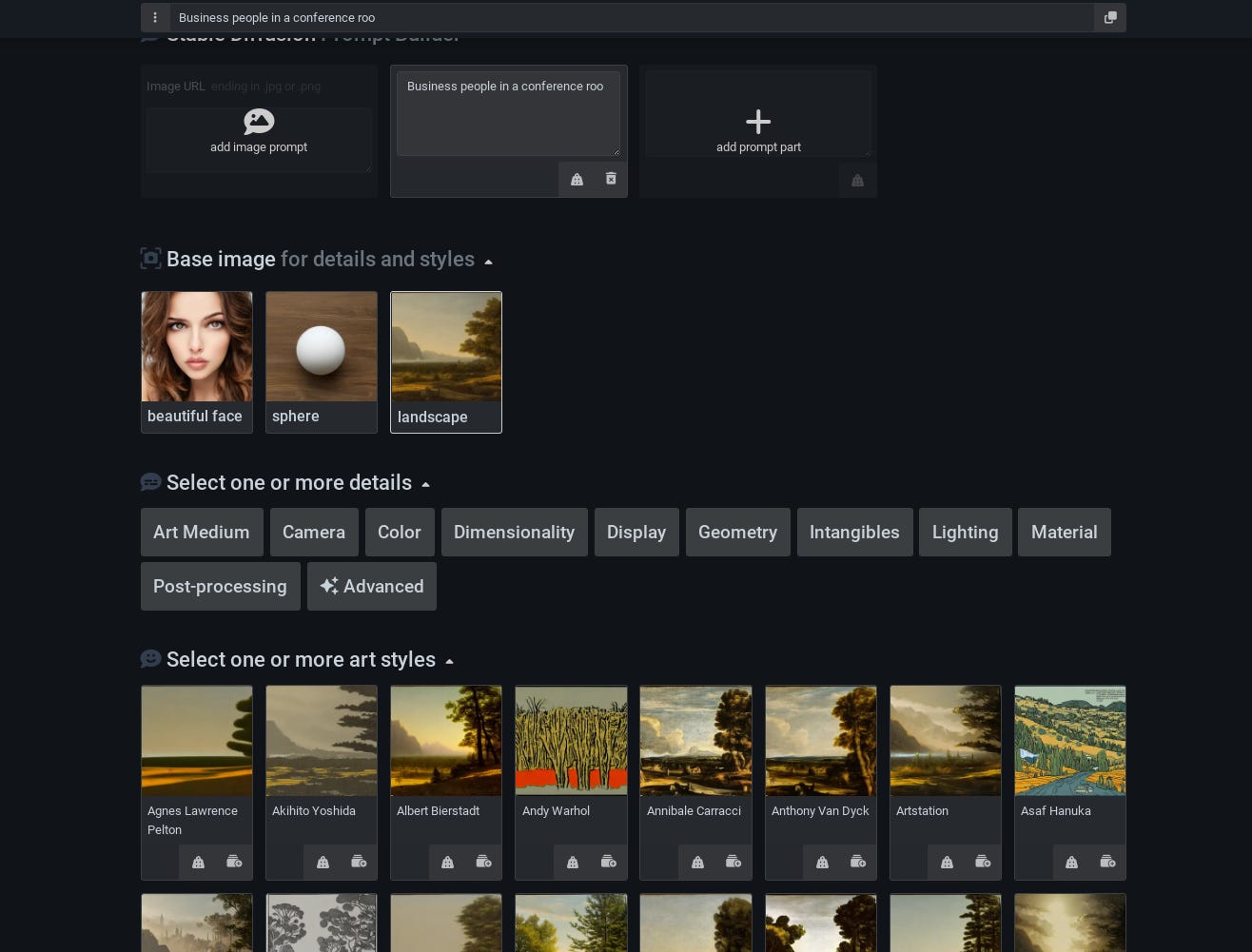Open the Art Medium details category
This screenshot has width=1252, height=952.
(x=202, y=532)
